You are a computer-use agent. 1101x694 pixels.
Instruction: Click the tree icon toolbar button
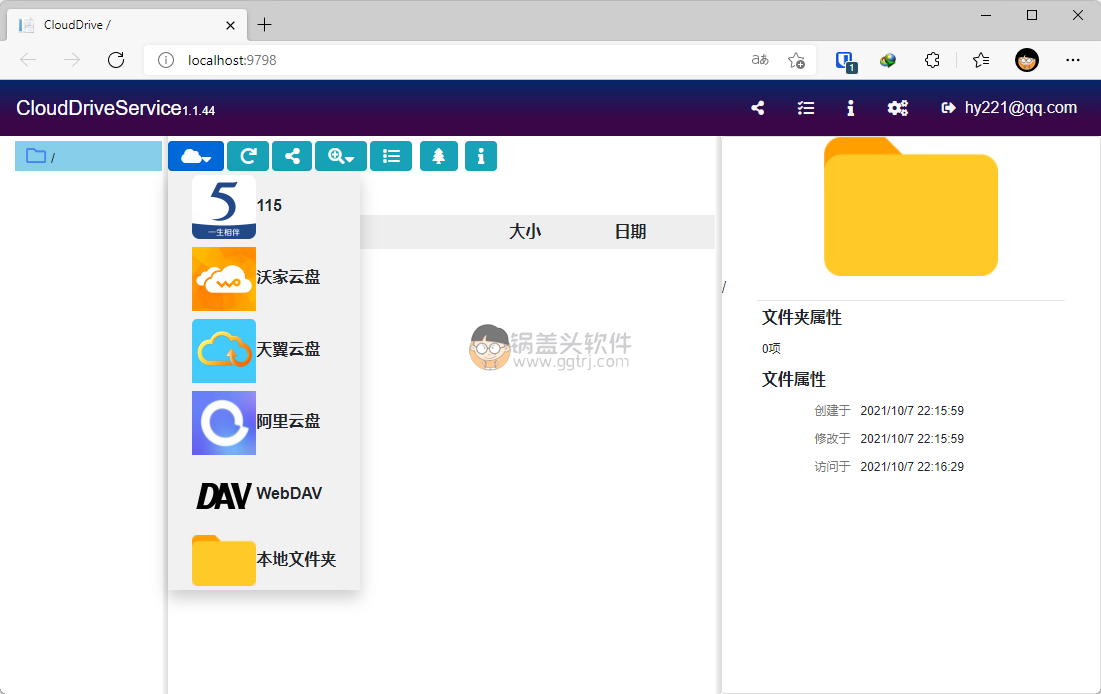click(x=439, y=156)
